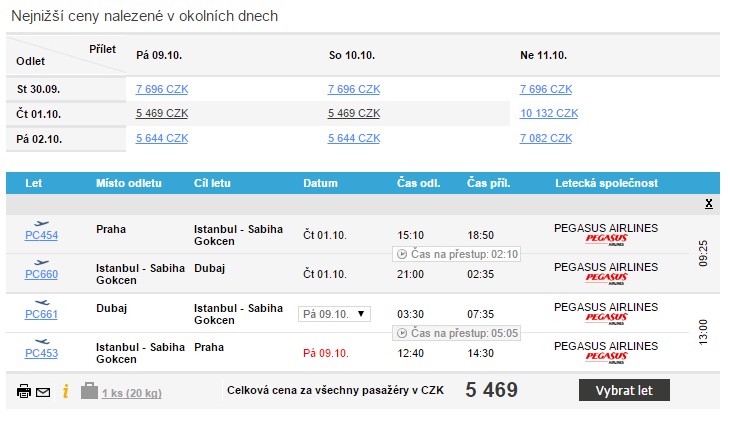Select the 10 132 CZK price
The height and width of the screenshot is (421, 730).
[549, 113]
